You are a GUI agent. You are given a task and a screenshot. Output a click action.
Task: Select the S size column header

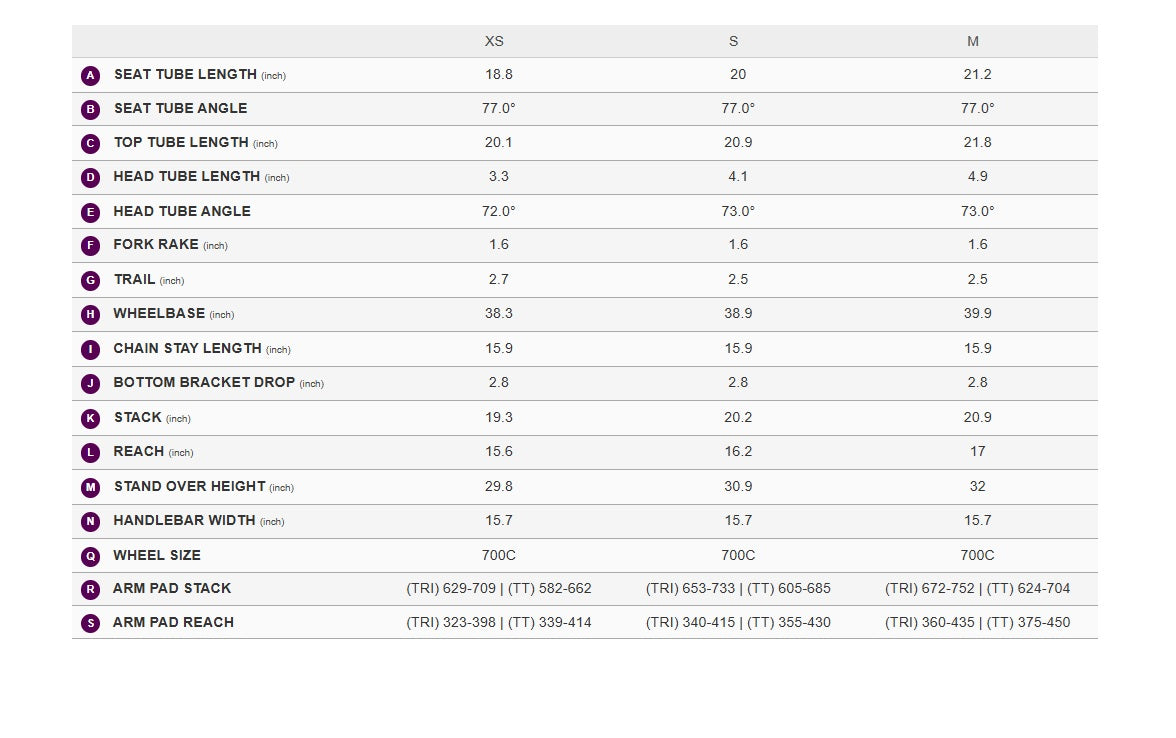pyautogui.click(x=733, y=41)
